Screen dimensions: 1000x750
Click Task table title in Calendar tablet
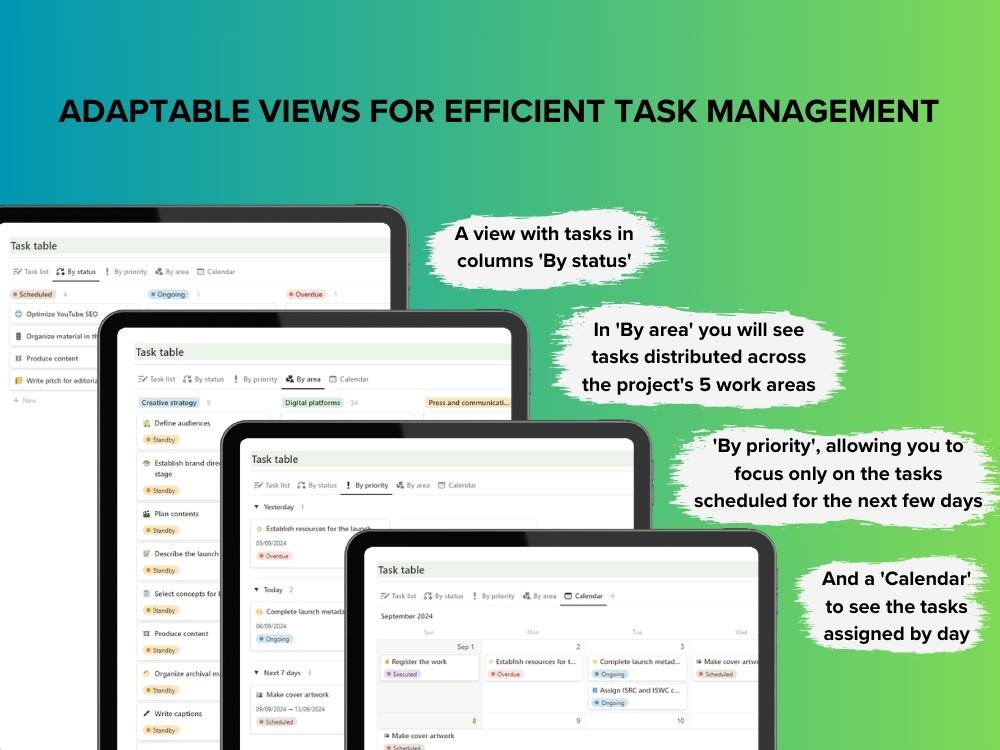coord(401,570)
